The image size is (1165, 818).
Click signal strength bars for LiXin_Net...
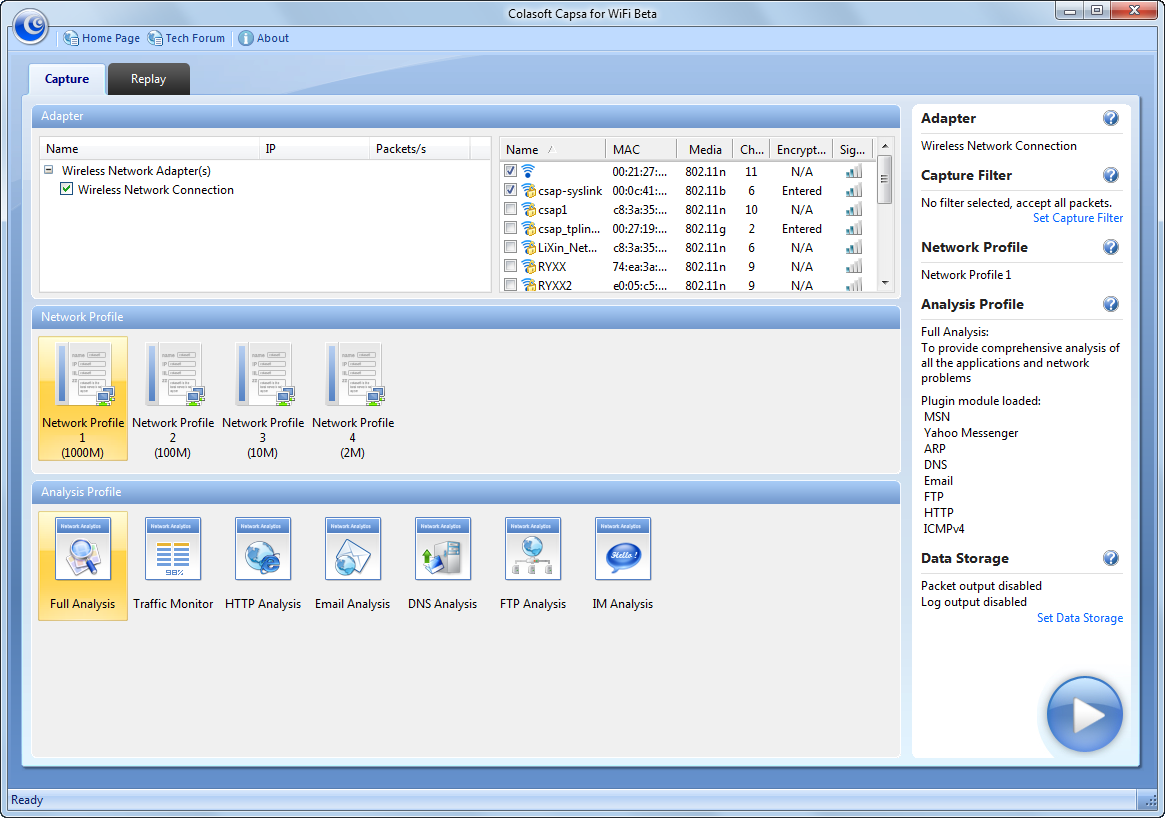click(x=854, y=247)
